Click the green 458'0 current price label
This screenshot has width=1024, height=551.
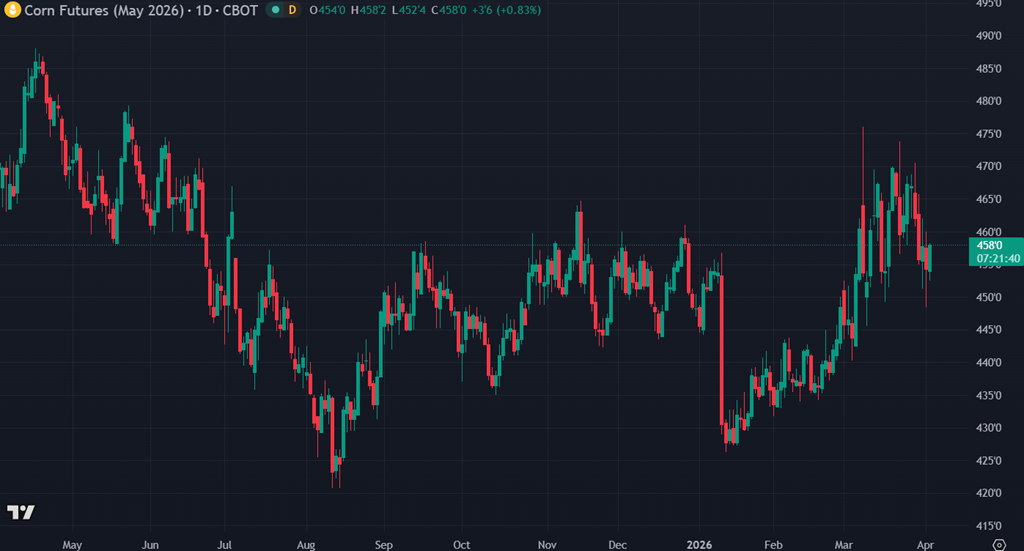(996, 245)
